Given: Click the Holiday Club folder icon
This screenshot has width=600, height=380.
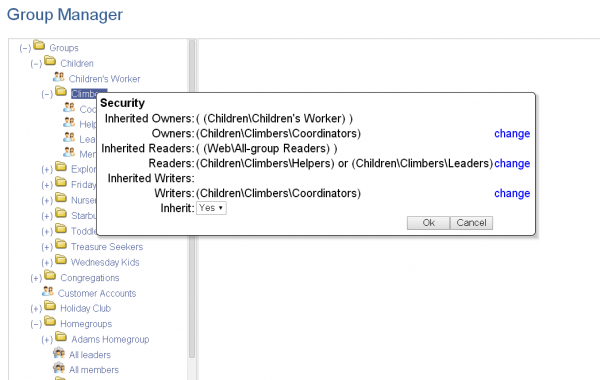Looking at the screenshot, I should (x=50, y=306).
